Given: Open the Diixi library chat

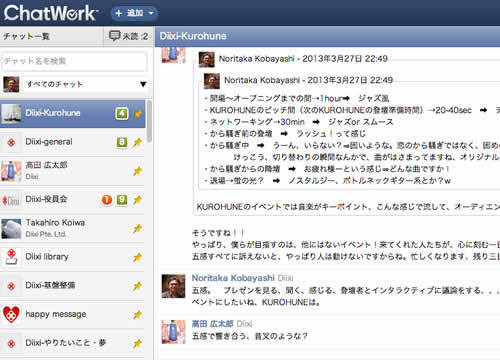Looking at the screenshot, I should point(73,257).
